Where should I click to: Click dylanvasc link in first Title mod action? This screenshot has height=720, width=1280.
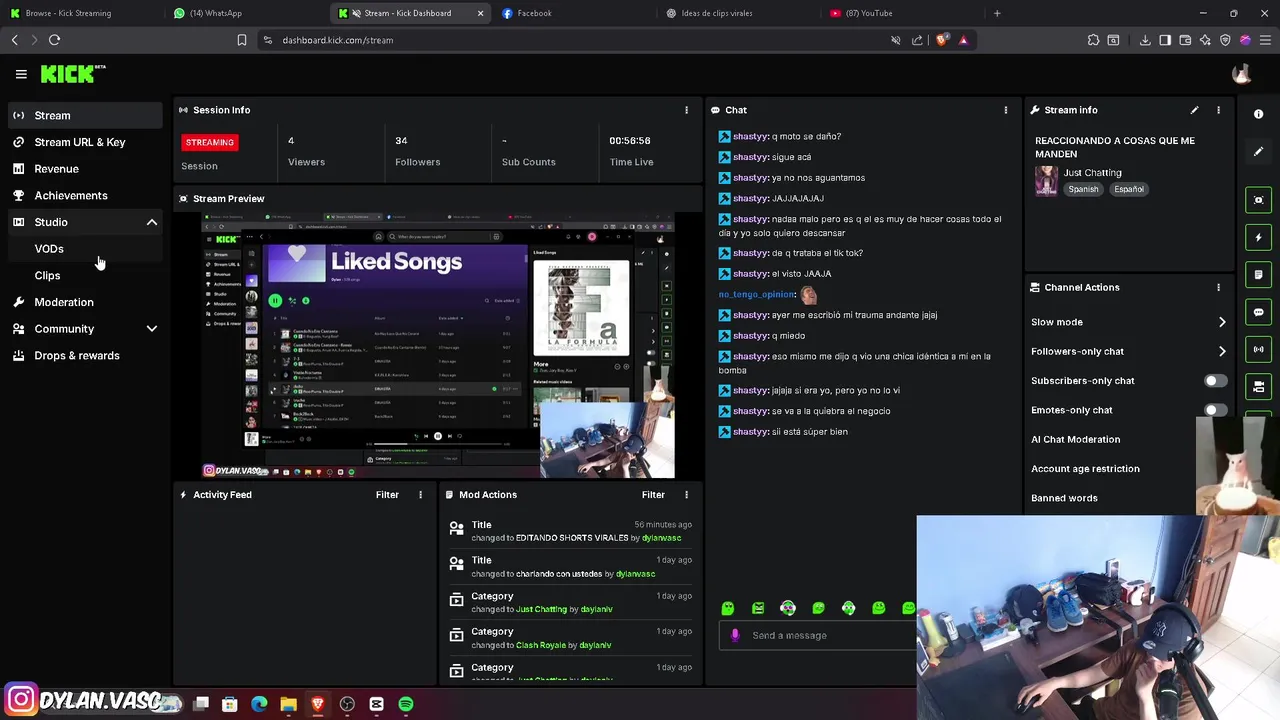[x=661, y=538]
